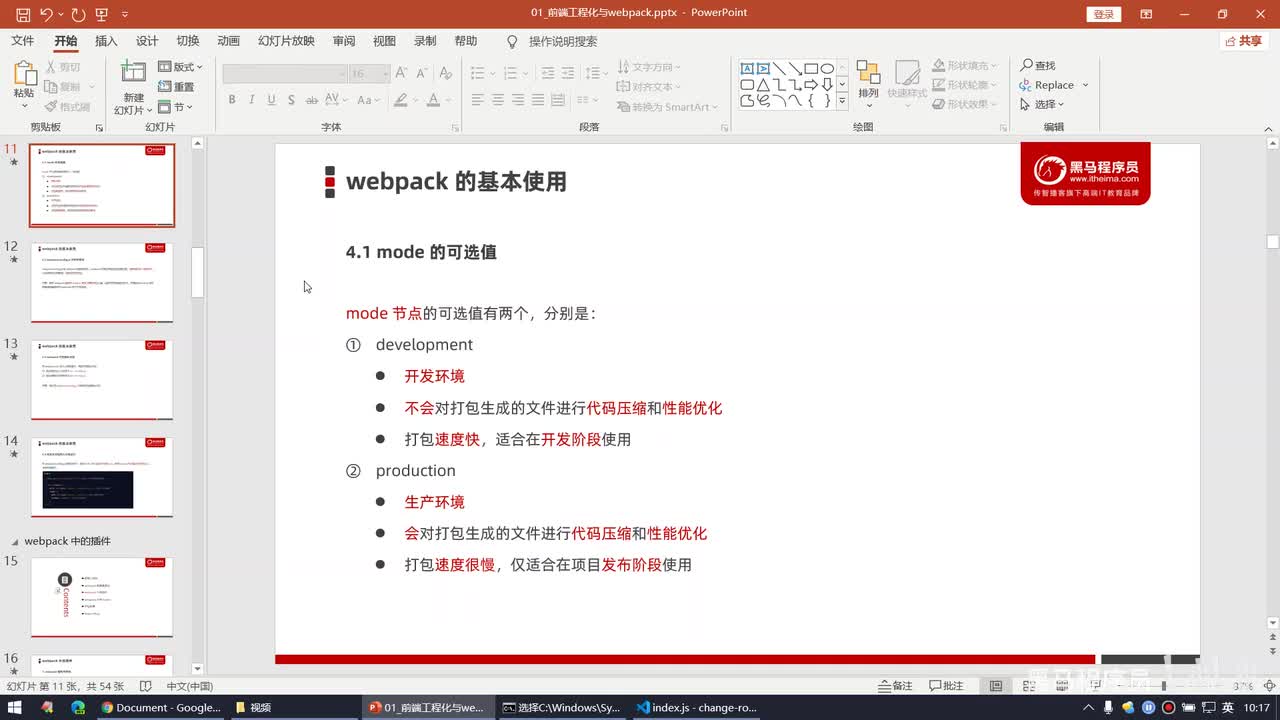Select the right arrow shape in gallery
Screen dimensions: 1280x720
coord(811,84)
